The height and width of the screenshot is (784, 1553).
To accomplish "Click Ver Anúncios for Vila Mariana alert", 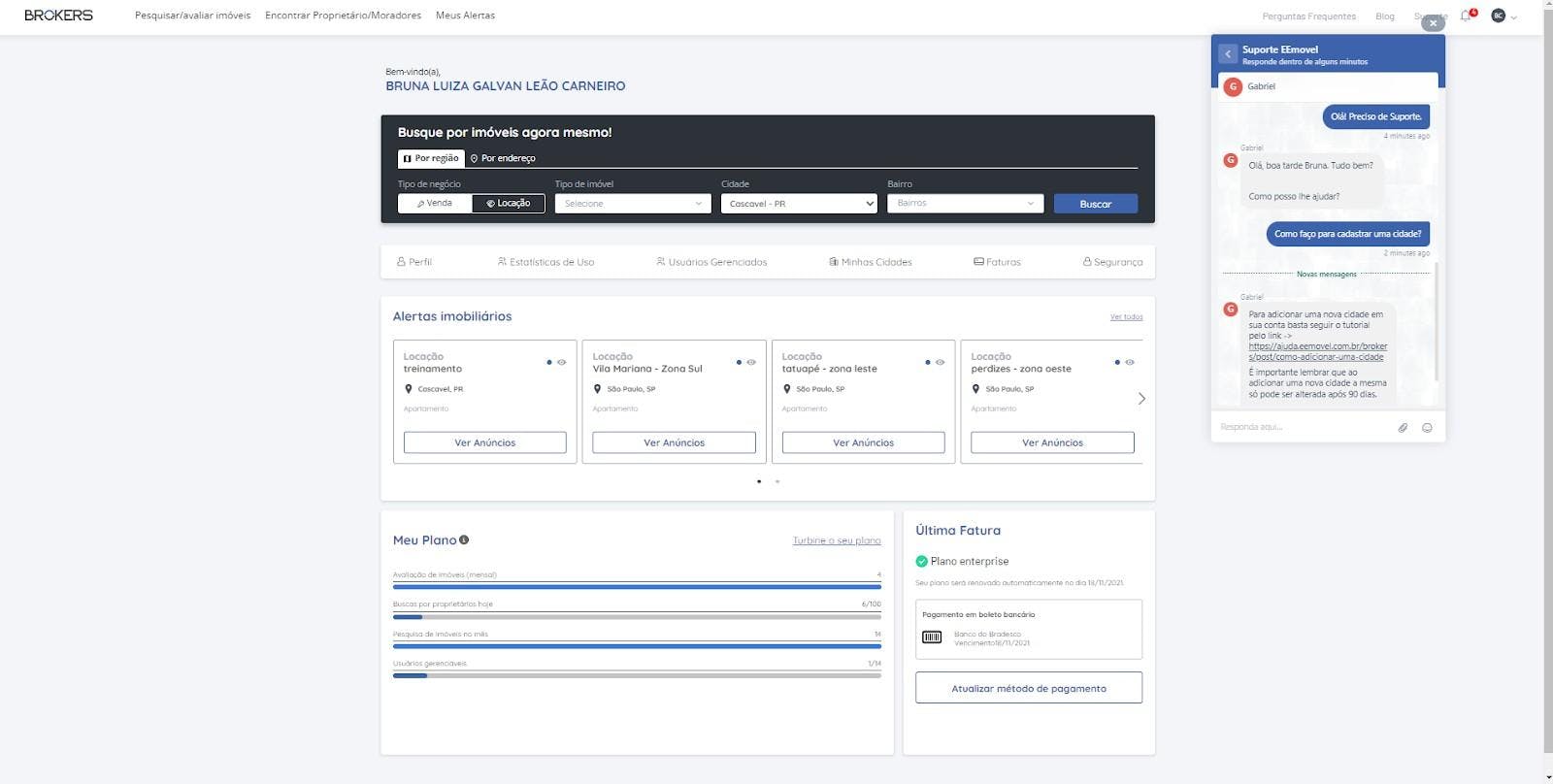I will click(x=675, y=442).
